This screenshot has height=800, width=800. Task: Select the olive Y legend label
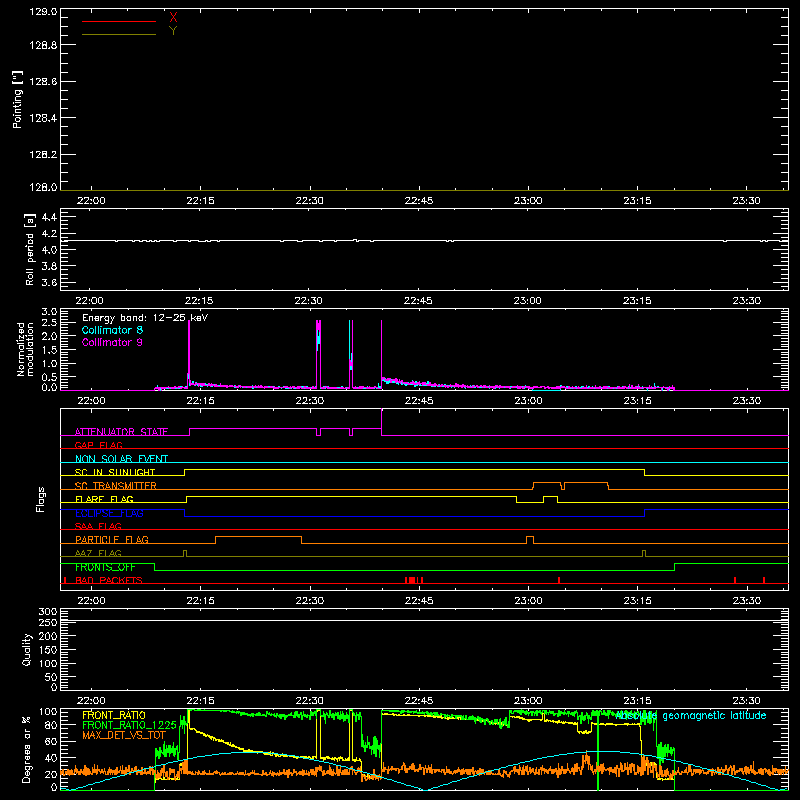(x=173, y=31)
